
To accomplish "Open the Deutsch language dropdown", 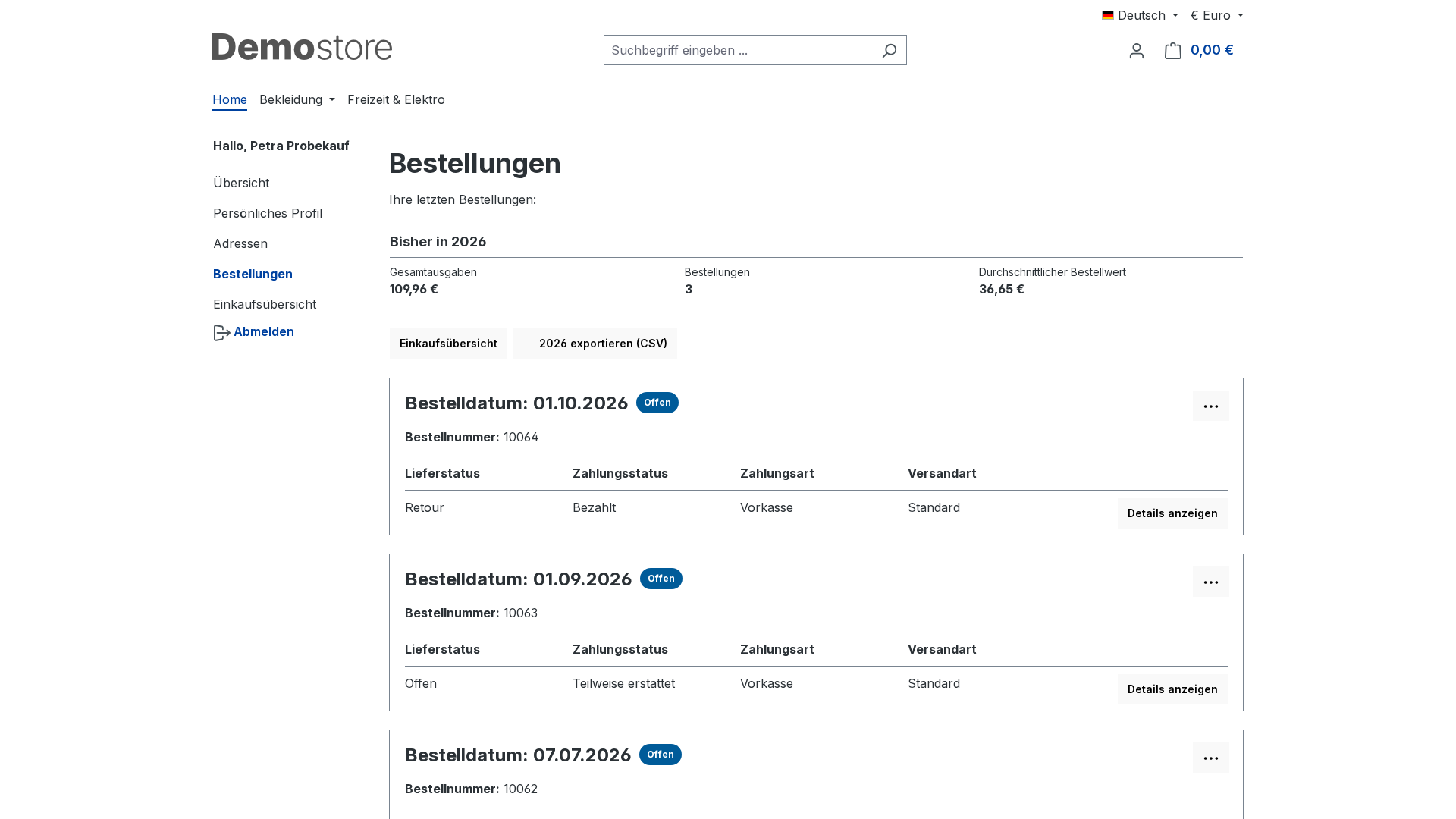I will (x=1140, y=15).
